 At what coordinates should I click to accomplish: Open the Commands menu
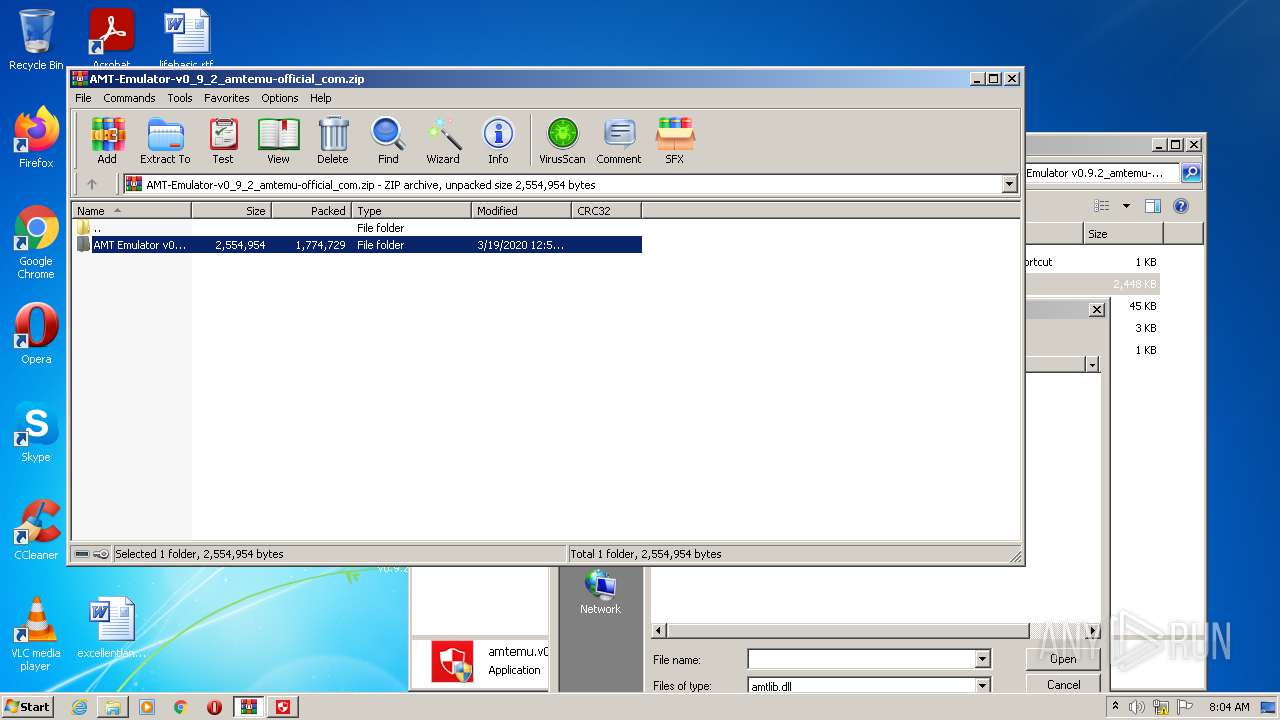coord(129,98)
